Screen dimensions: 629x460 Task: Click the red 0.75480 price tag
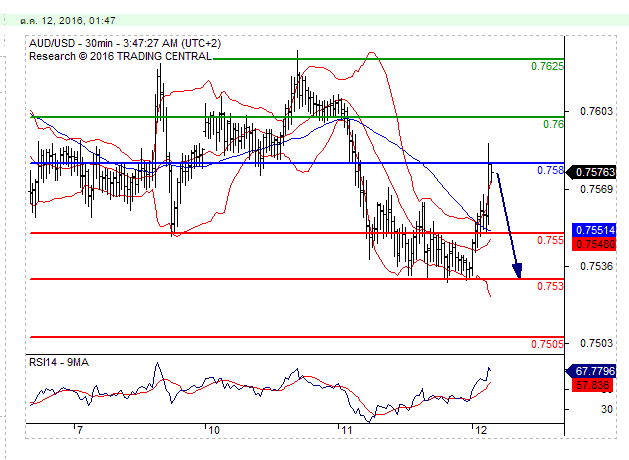tap(594, 243)
